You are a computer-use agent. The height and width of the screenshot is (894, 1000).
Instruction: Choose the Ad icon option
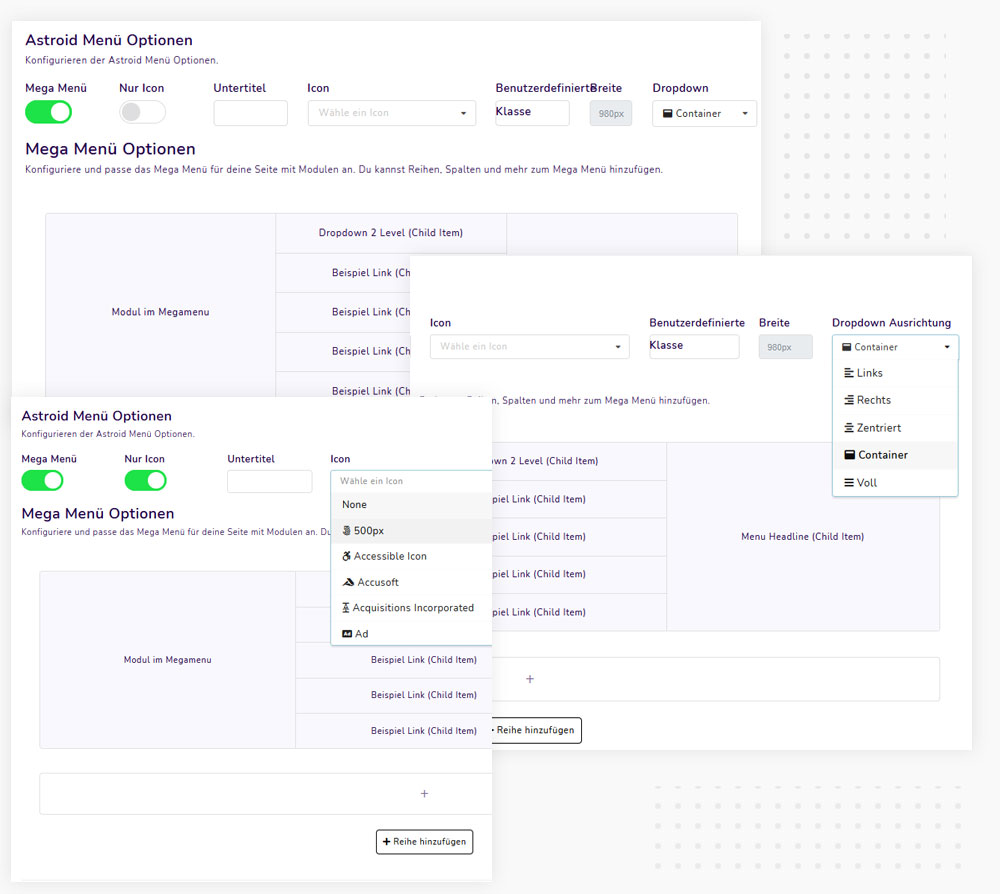tap(361, 634)
